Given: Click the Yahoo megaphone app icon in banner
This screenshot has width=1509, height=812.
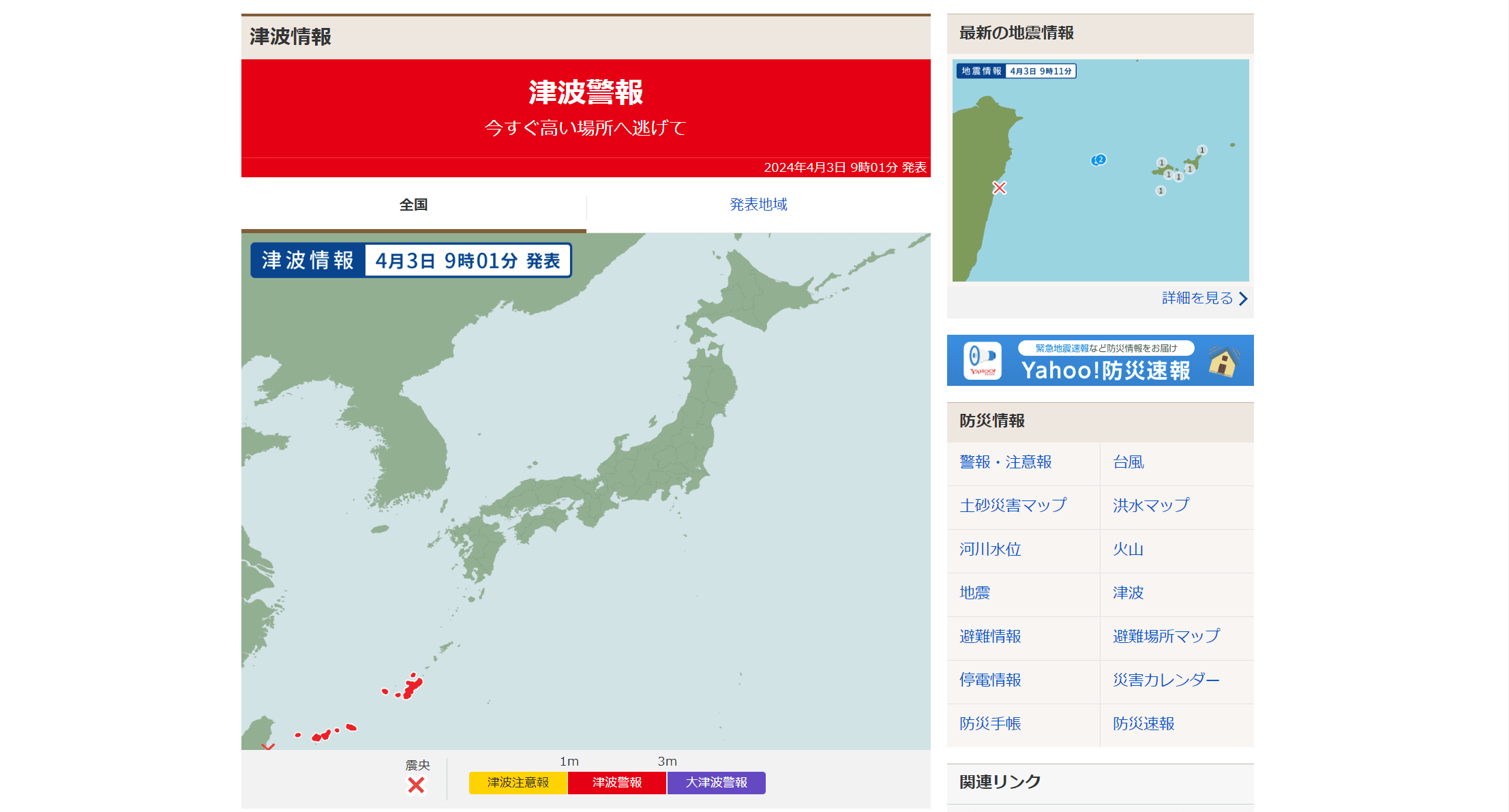Looking at the screenshot, I should (982, 361).
